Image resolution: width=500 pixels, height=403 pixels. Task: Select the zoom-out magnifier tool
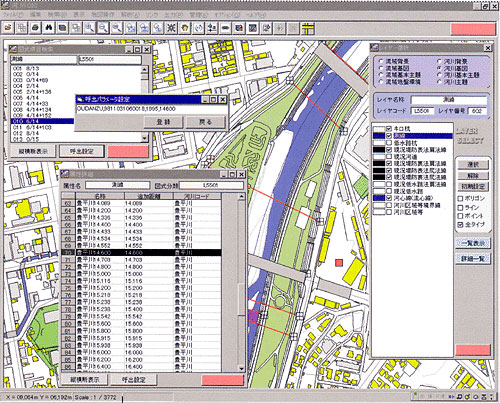[x=103, y=28]
